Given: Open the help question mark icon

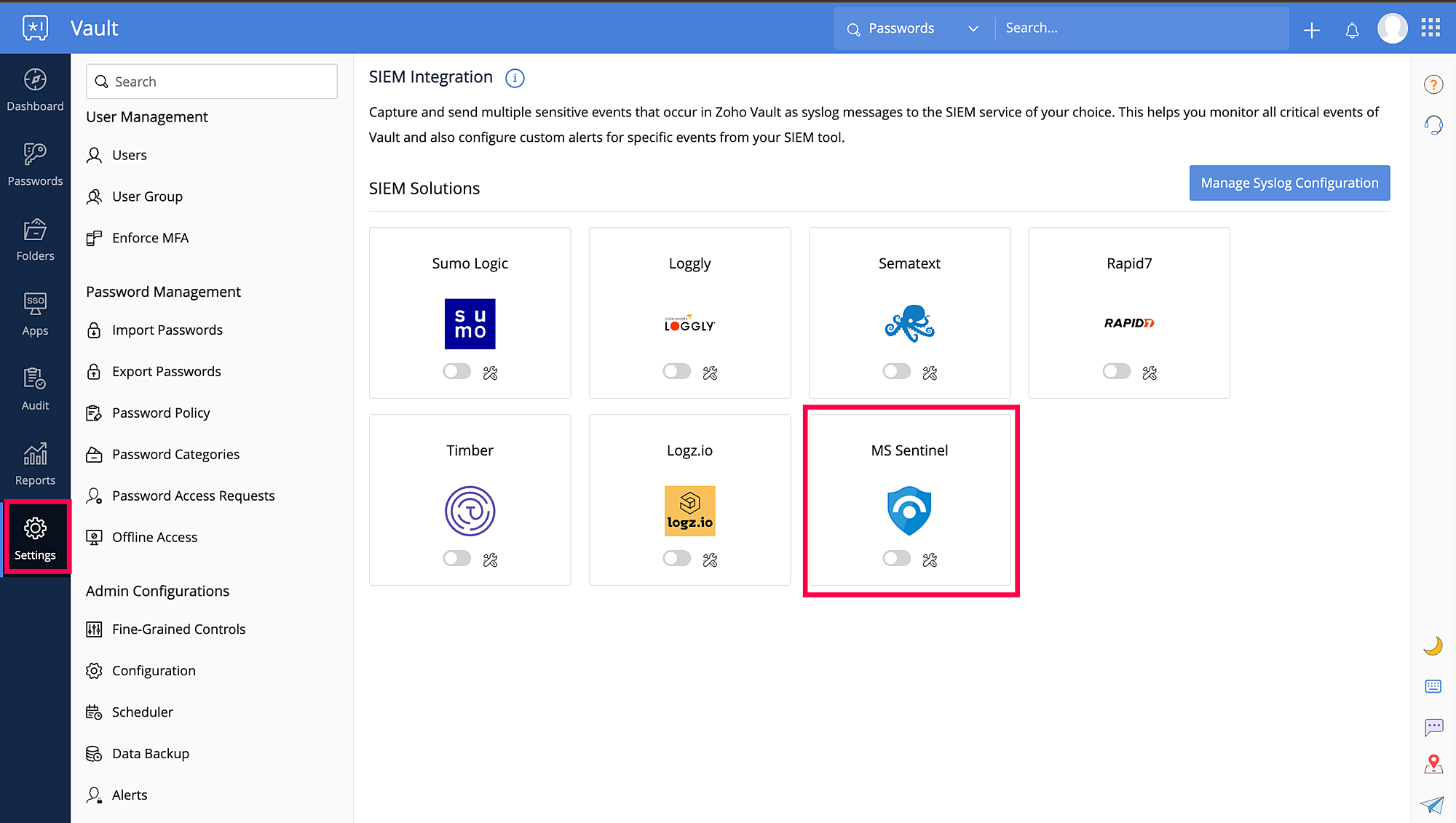Looking at the screenshot, I should [1433, 84].
